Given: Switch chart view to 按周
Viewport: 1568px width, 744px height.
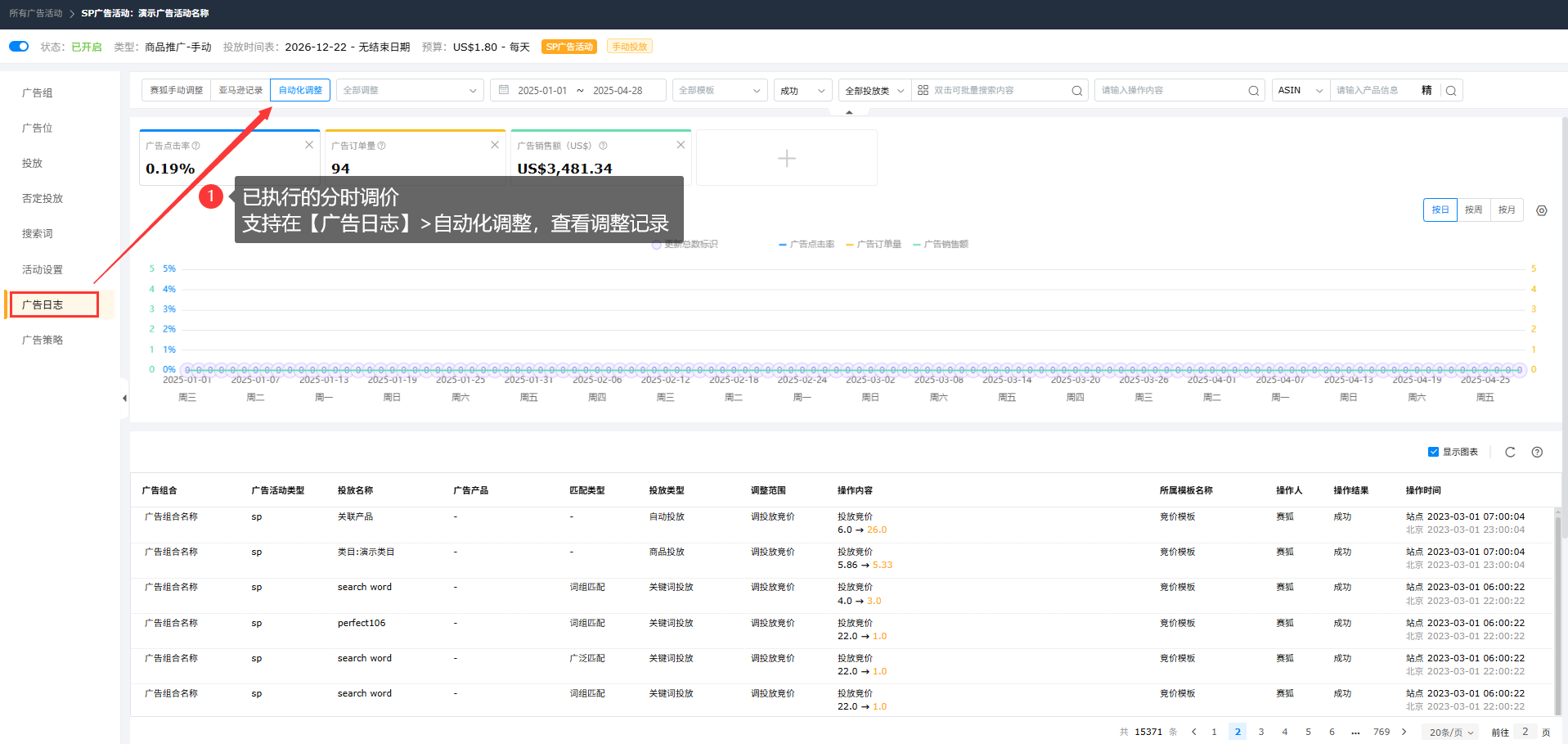Looking at the screenshot, I should coord(1473,210).
